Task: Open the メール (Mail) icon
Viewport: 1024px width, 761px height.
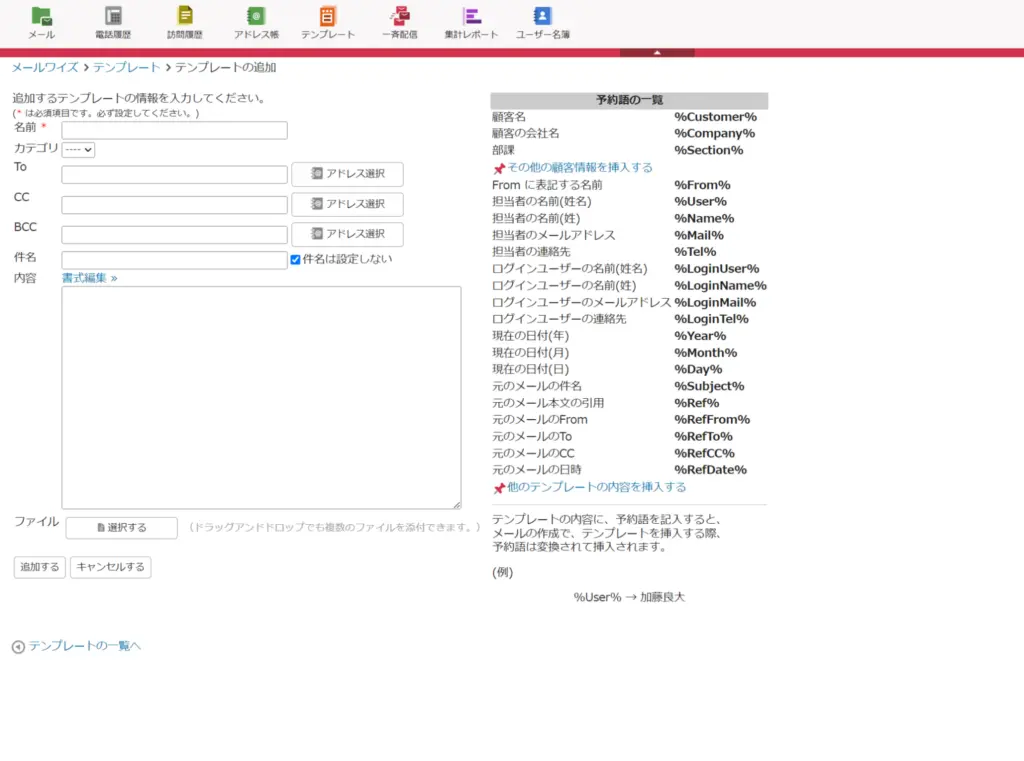Action: coord(41,17)
